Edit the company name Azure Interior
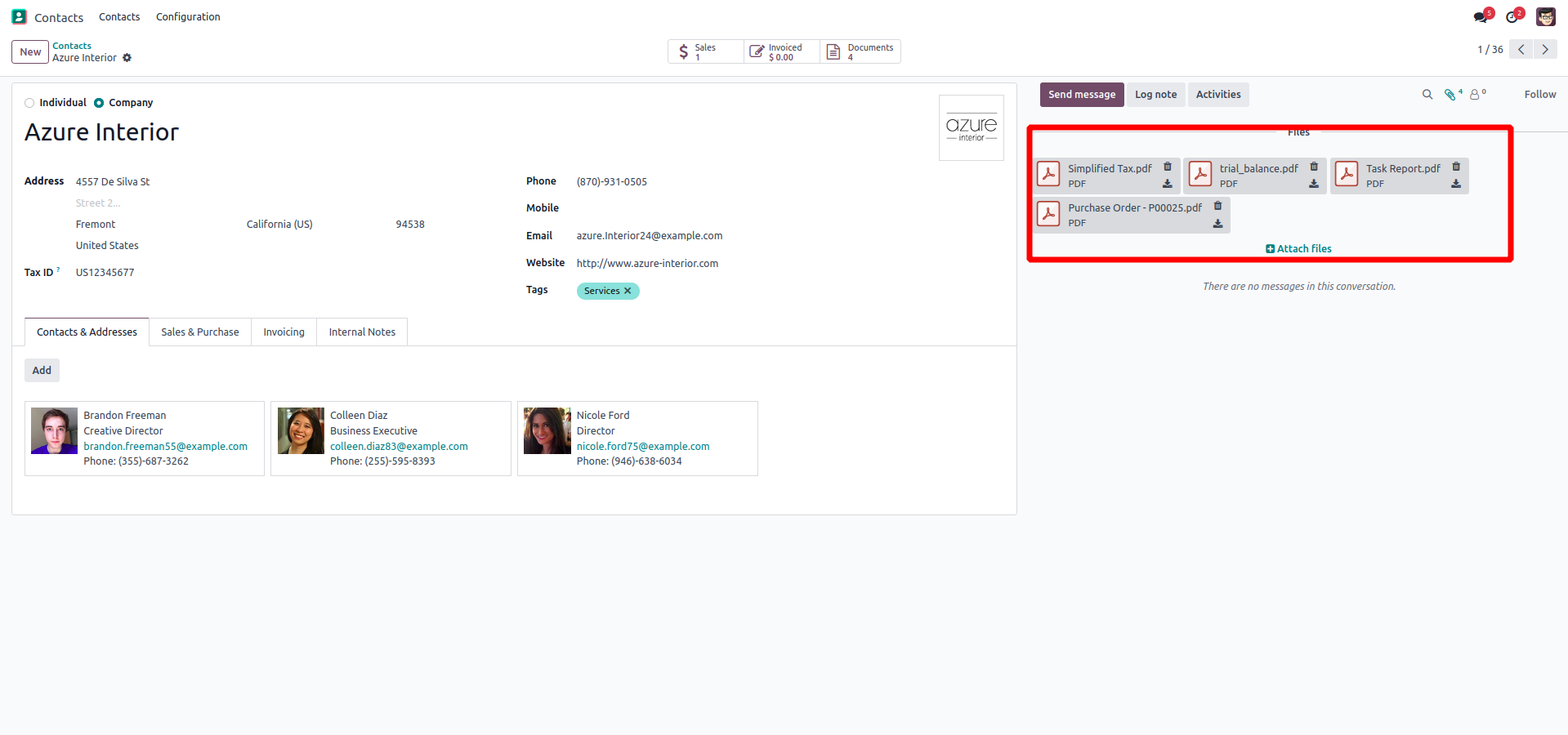The height and width of the screenshot is (735, 1568). coord(101,132)
